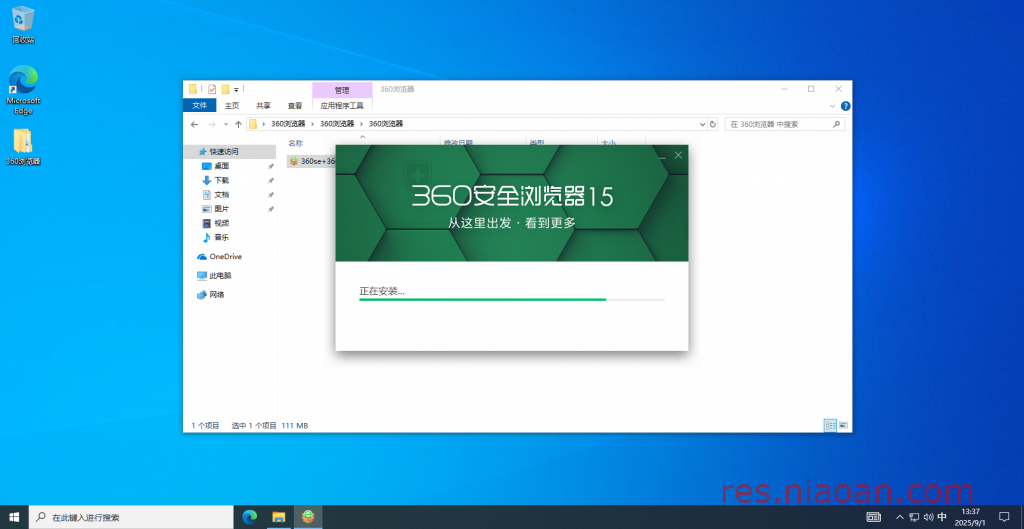Open Explorer help with the question mark
Screen dimensions: 1024x529
tap(845, 106)
